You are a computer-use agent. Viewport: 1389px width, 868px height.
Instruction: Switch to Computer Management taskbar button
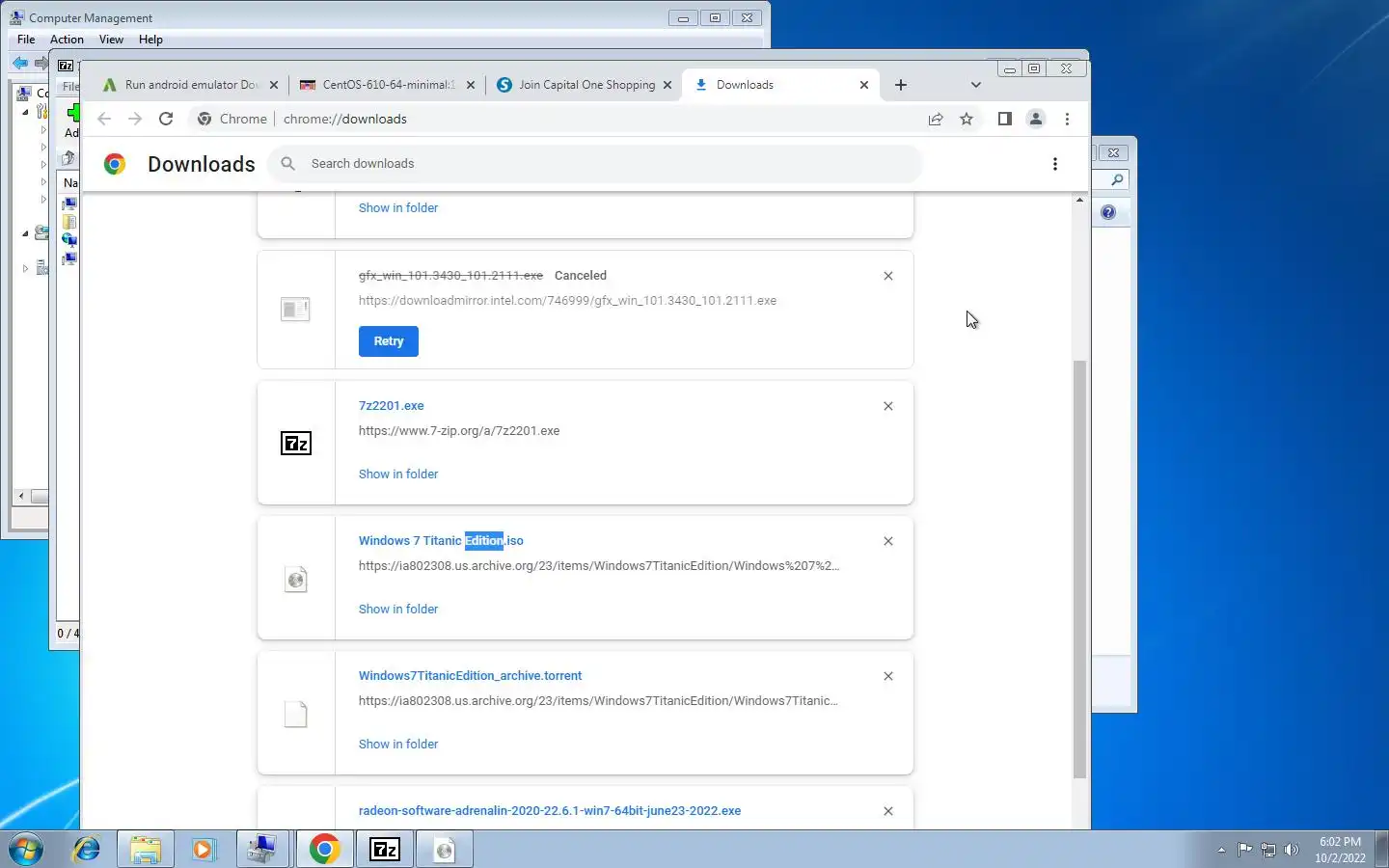(x=261, y=850)
